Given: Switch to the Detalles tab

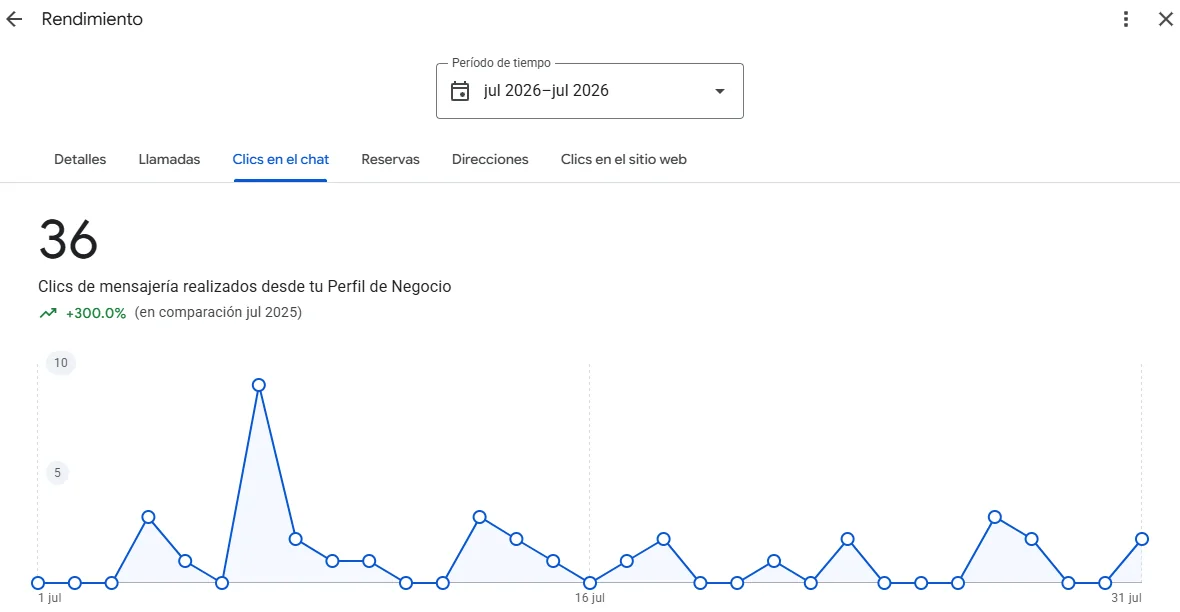Looking at the screenshot, I should pos(80,160).
